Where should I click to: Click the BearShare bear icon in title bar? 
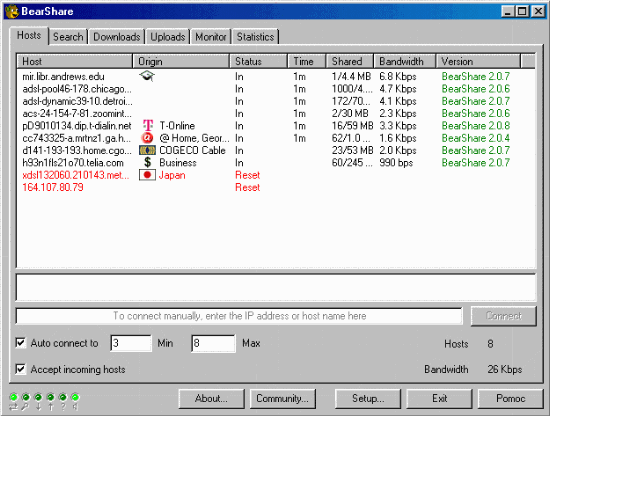[x=12, y=11]
